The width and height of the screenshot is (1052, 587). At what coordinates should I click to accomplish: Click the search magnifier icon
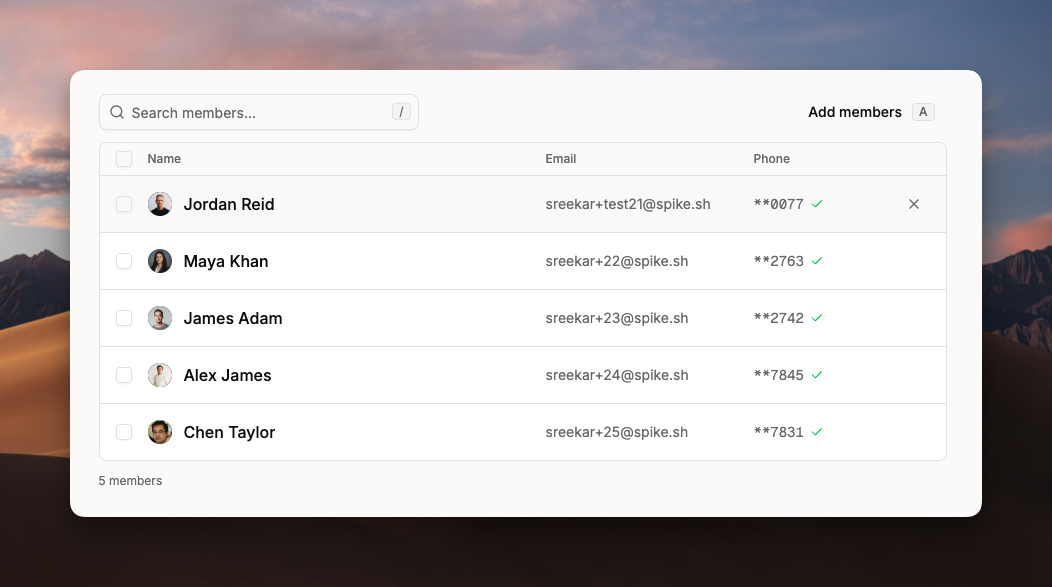tap(117, 112)
